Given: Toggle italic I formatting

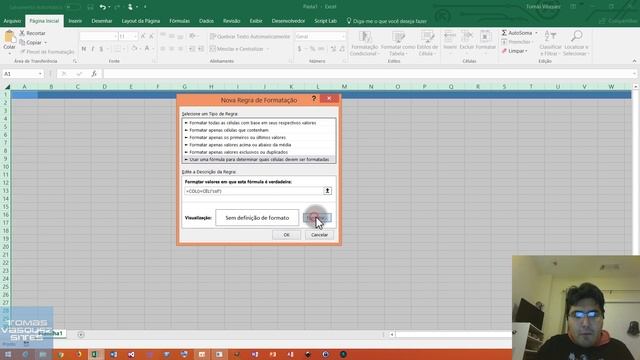Looking at the screenshot, I should pyautogui.click(x=93, y=49).
